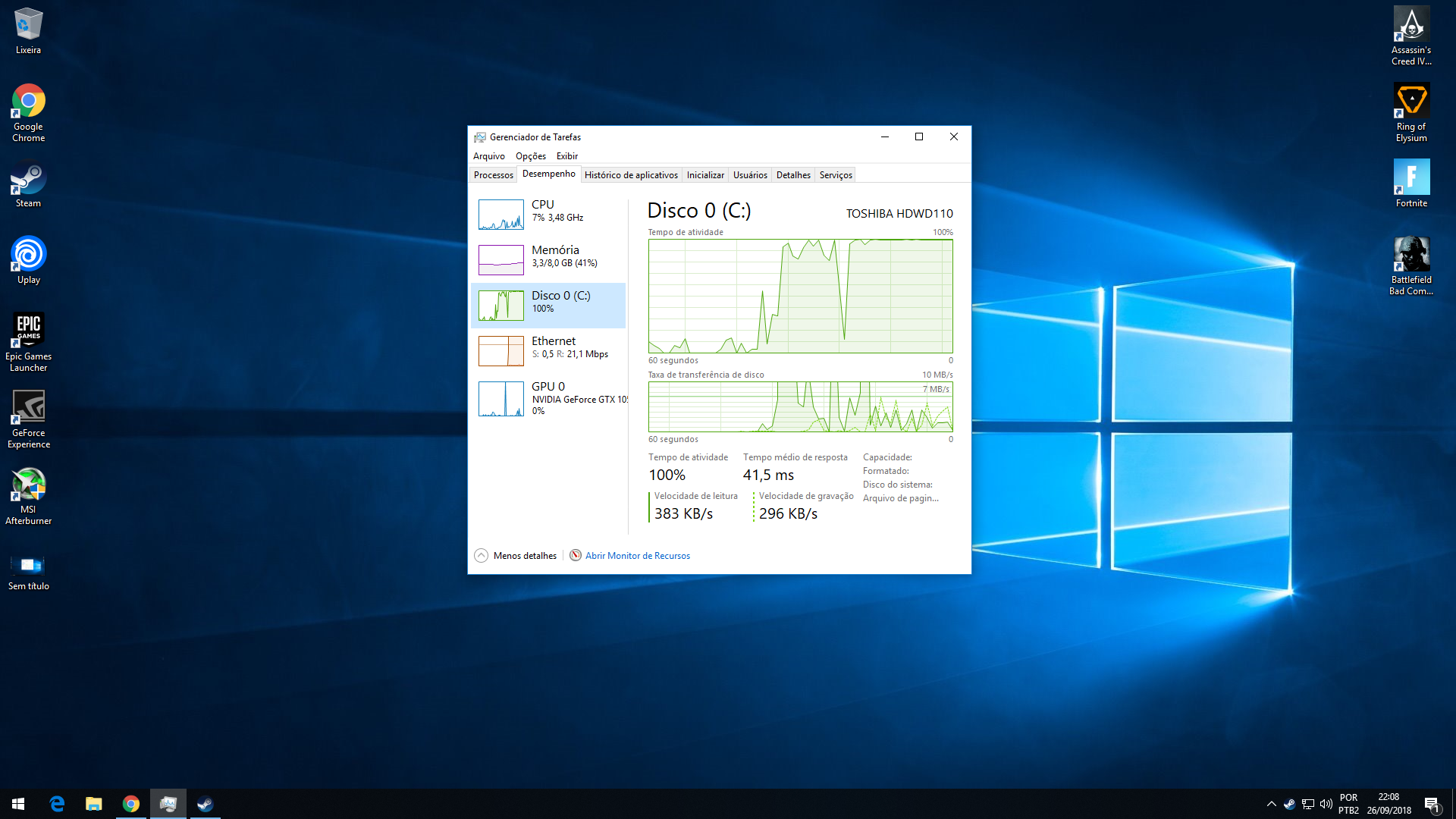This screenshot has height=819, width=1456.
Task: Select the Ring of Elysium shortcut
Action: tap(1411, 113)
